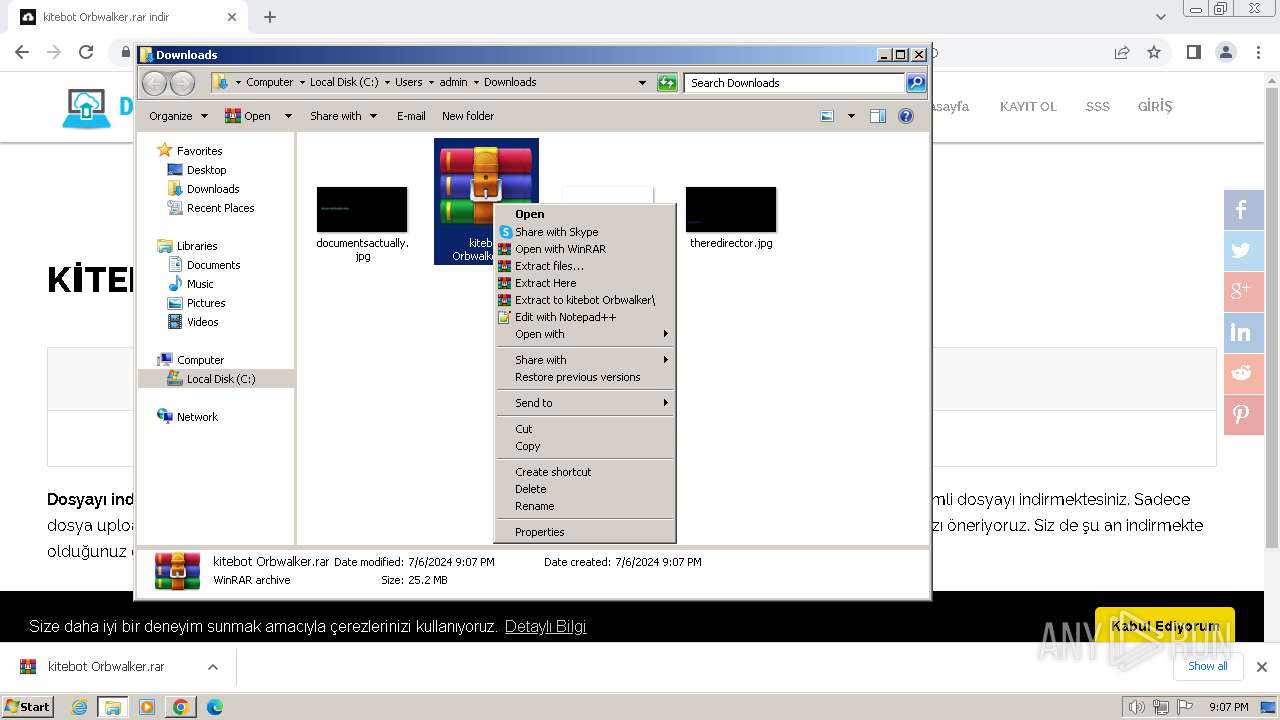Image resolution: width=1280 pixels, height=720 pixels.
Task: Choose Copy in the context menu
Action: (x=586, y=446)
